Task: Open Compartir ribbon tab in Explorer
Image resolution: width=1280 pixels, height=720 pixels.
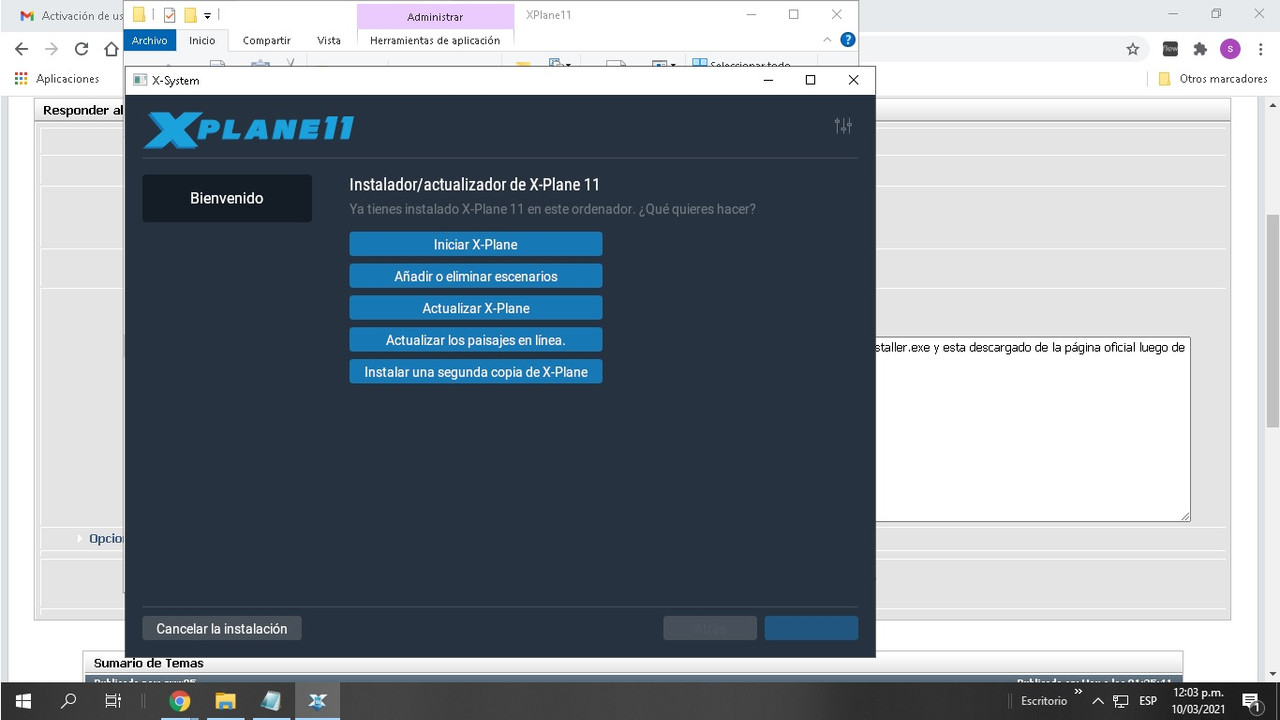Action: (266, 40)
